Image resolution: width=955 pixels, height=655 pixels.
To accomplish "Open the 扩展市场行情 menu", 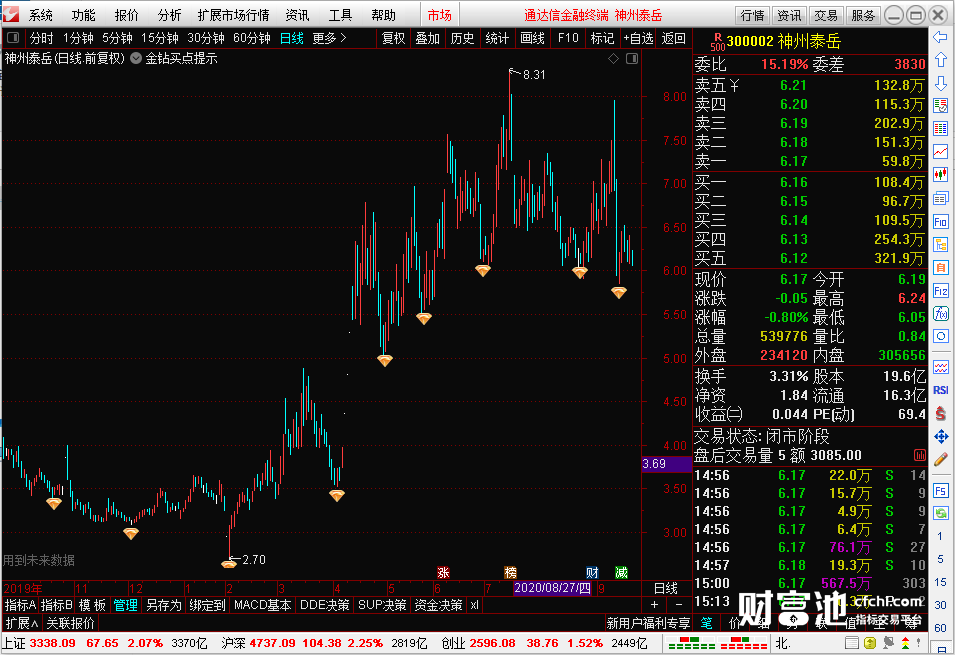I will point(233,15).
